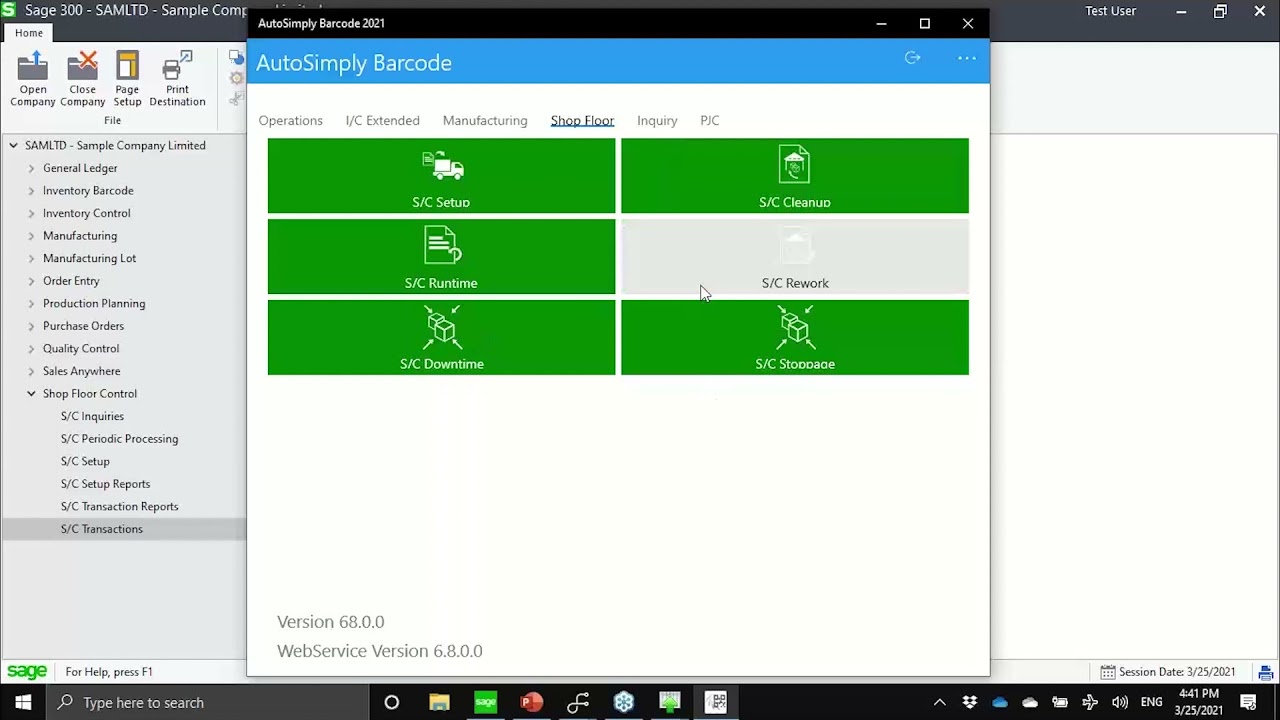Open the S/C Downtime tile
The image size is (1280, 720).
point(441,338)
